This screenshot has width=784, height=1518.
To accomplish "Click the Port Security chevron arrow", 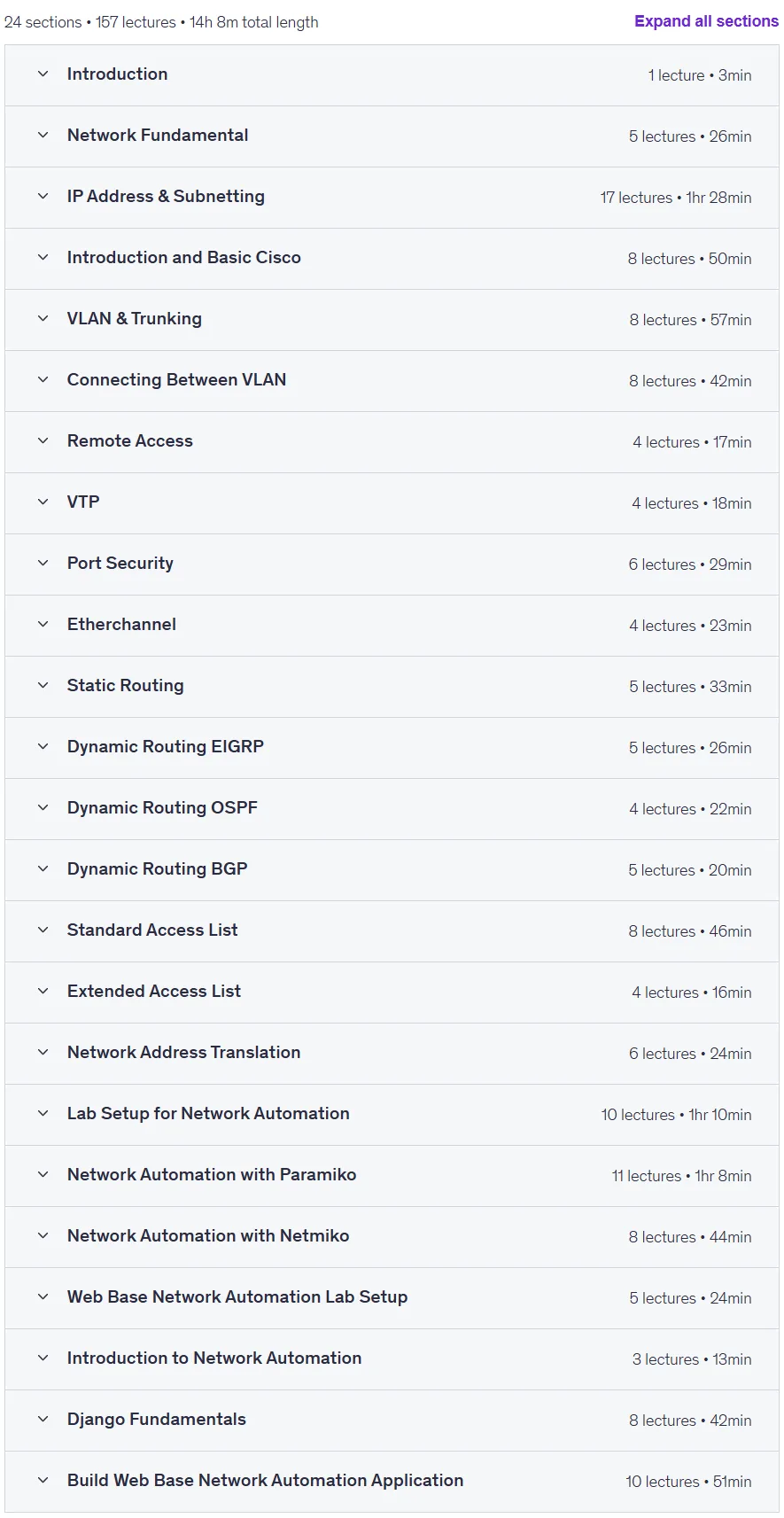I will [43, 564].
